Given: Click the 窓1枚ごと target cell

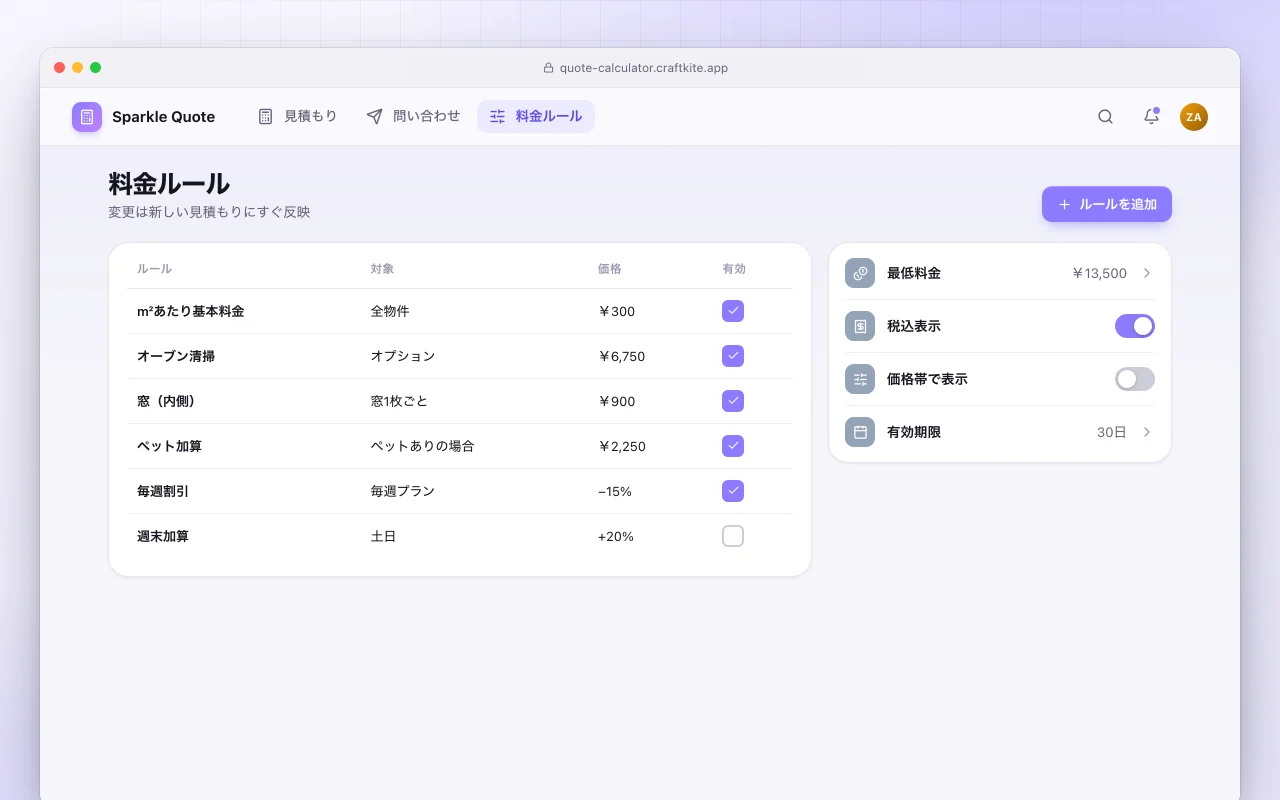Looking at the screenshot, I should click(399, 401).
